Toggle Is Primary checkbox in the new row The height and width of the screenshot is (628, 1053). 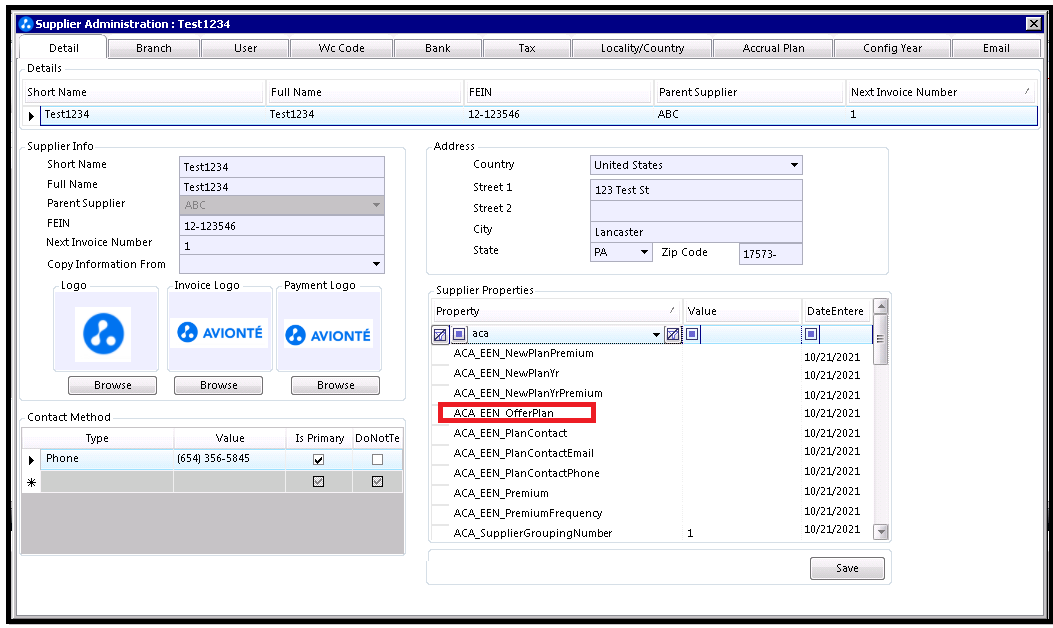click(x=318, y=482)
